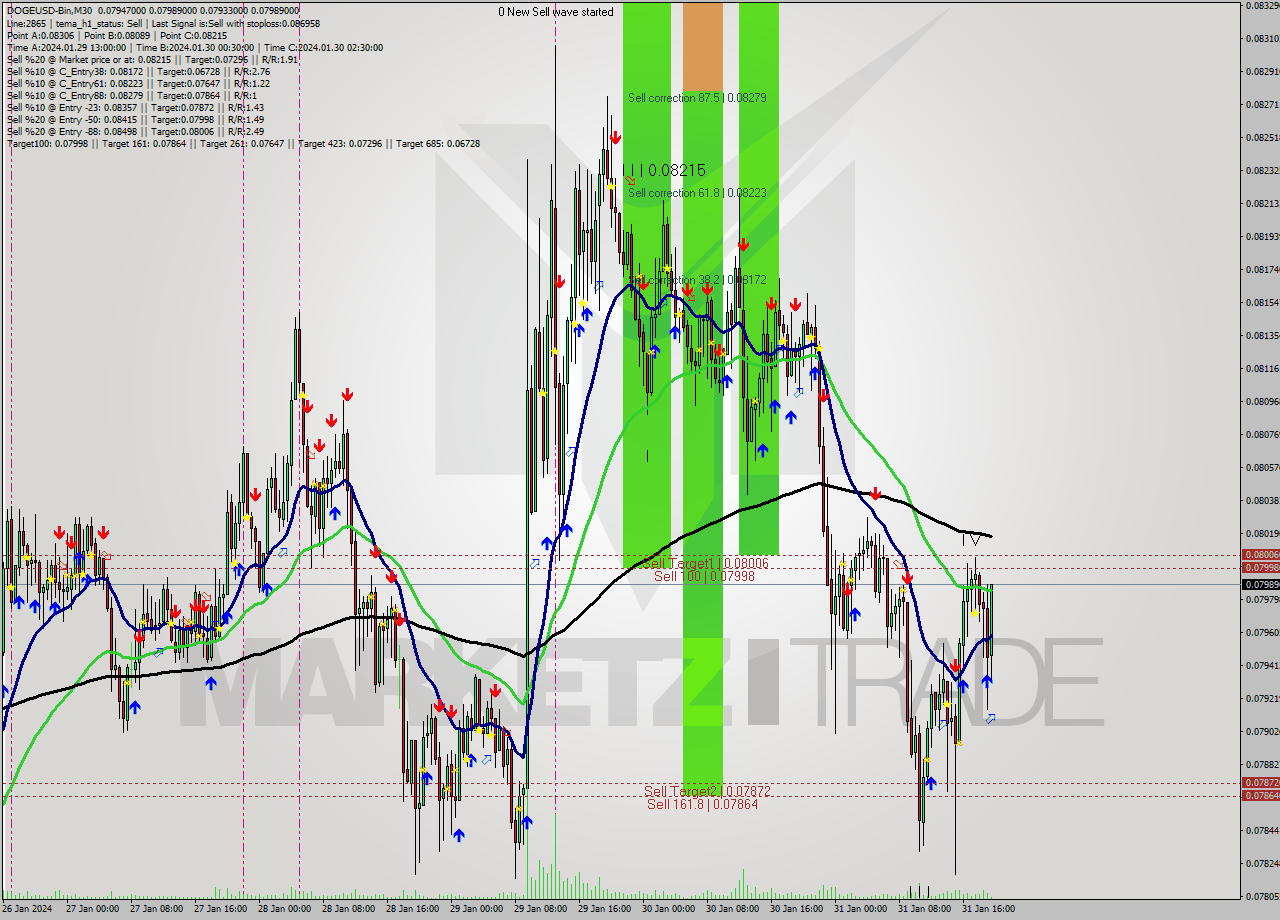Click the '31 Jan 00:00' time axis label

pos(860,909)
